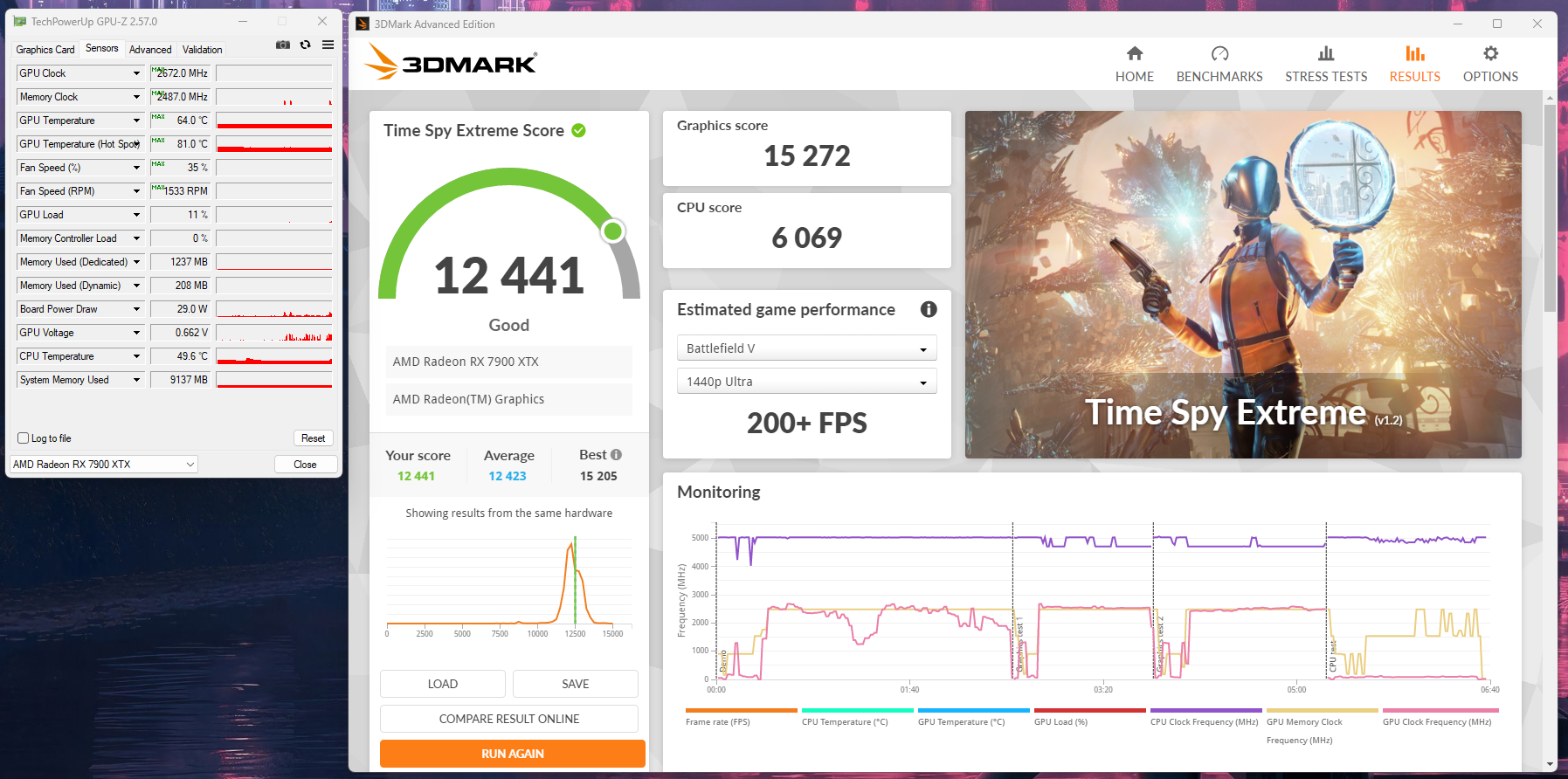Click the GPU Temperature (°C) legend swatch

click(974, 710)
